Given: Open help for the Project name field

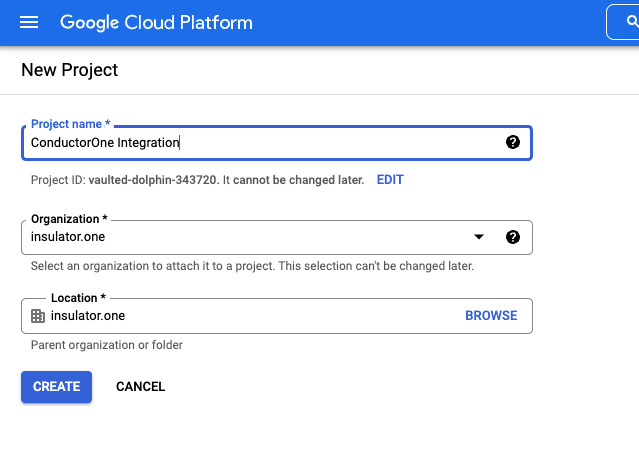Looking at the screenshot, I should (513, 142).
